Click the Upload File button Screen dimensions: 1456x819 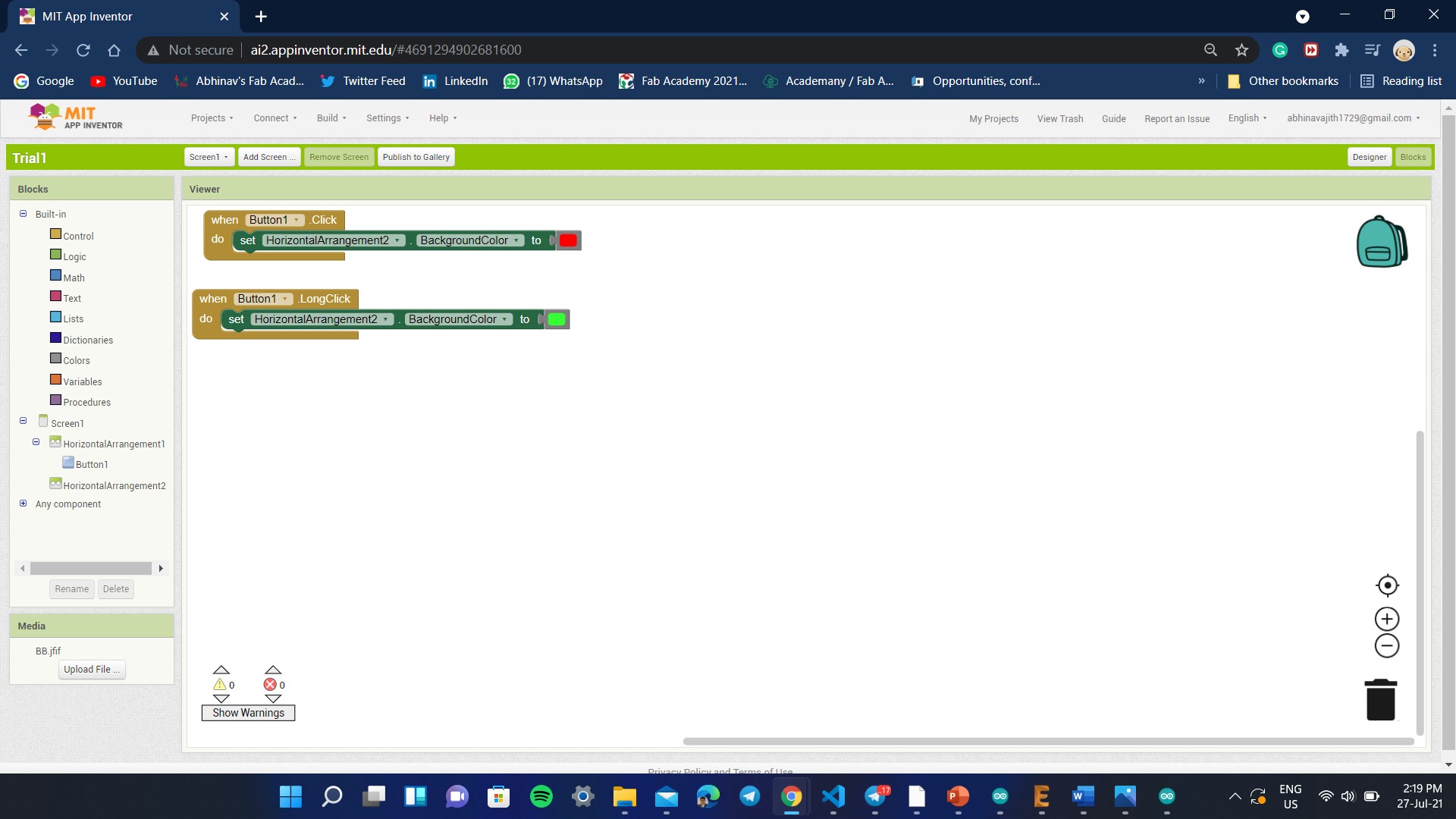[x=92, y=669]
